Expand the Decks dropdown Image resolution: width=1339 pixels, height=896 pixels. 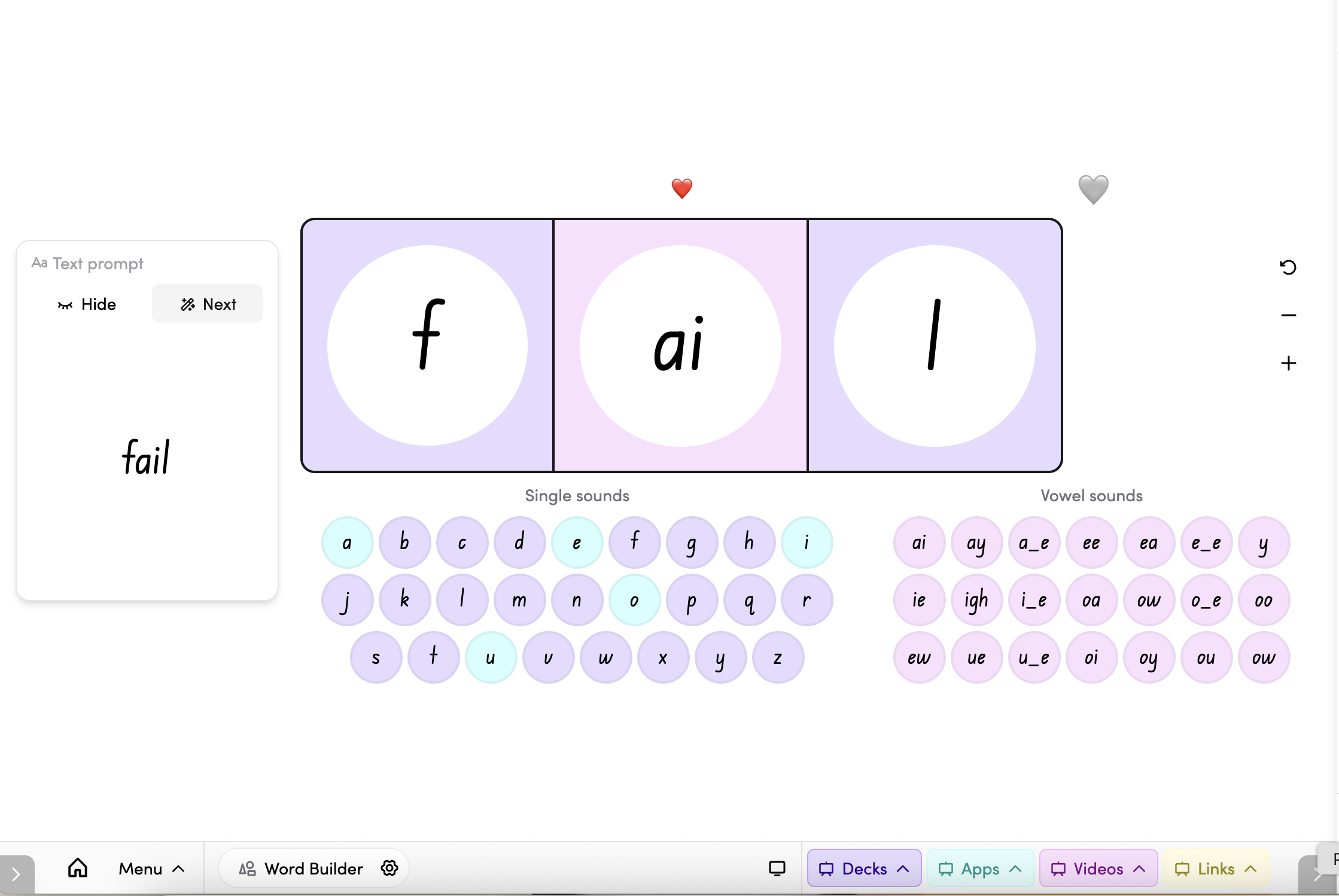coord(863,868)
